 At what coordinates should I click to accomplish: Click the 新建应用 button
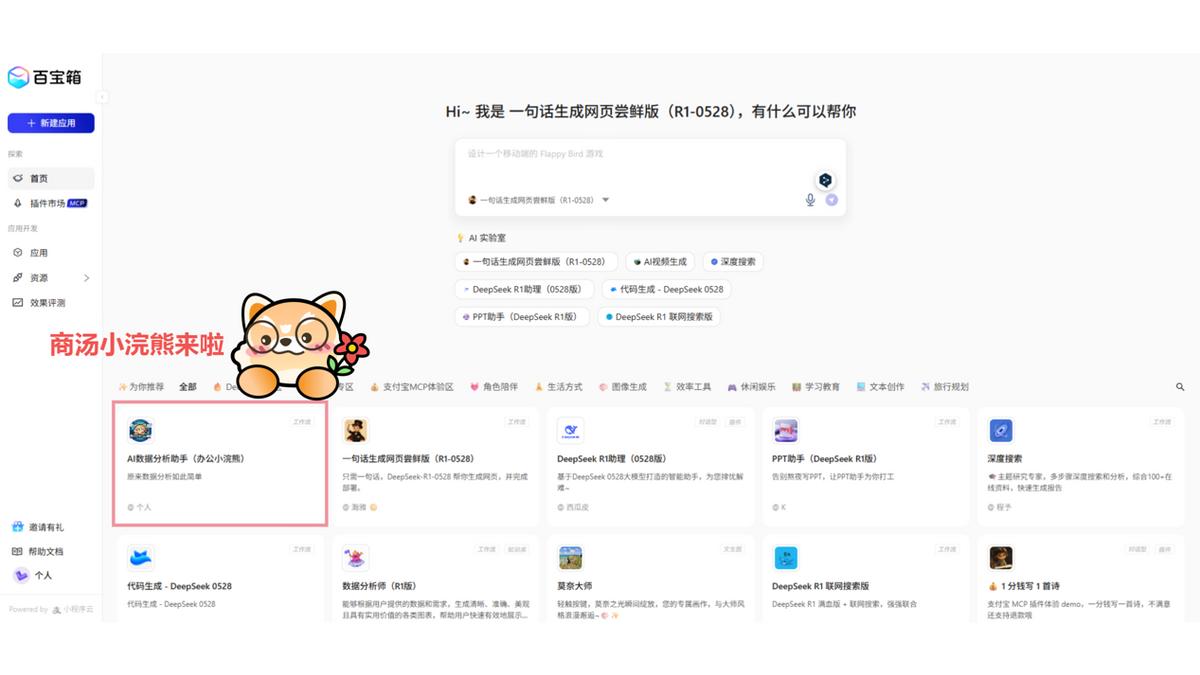tap(51, 123)
